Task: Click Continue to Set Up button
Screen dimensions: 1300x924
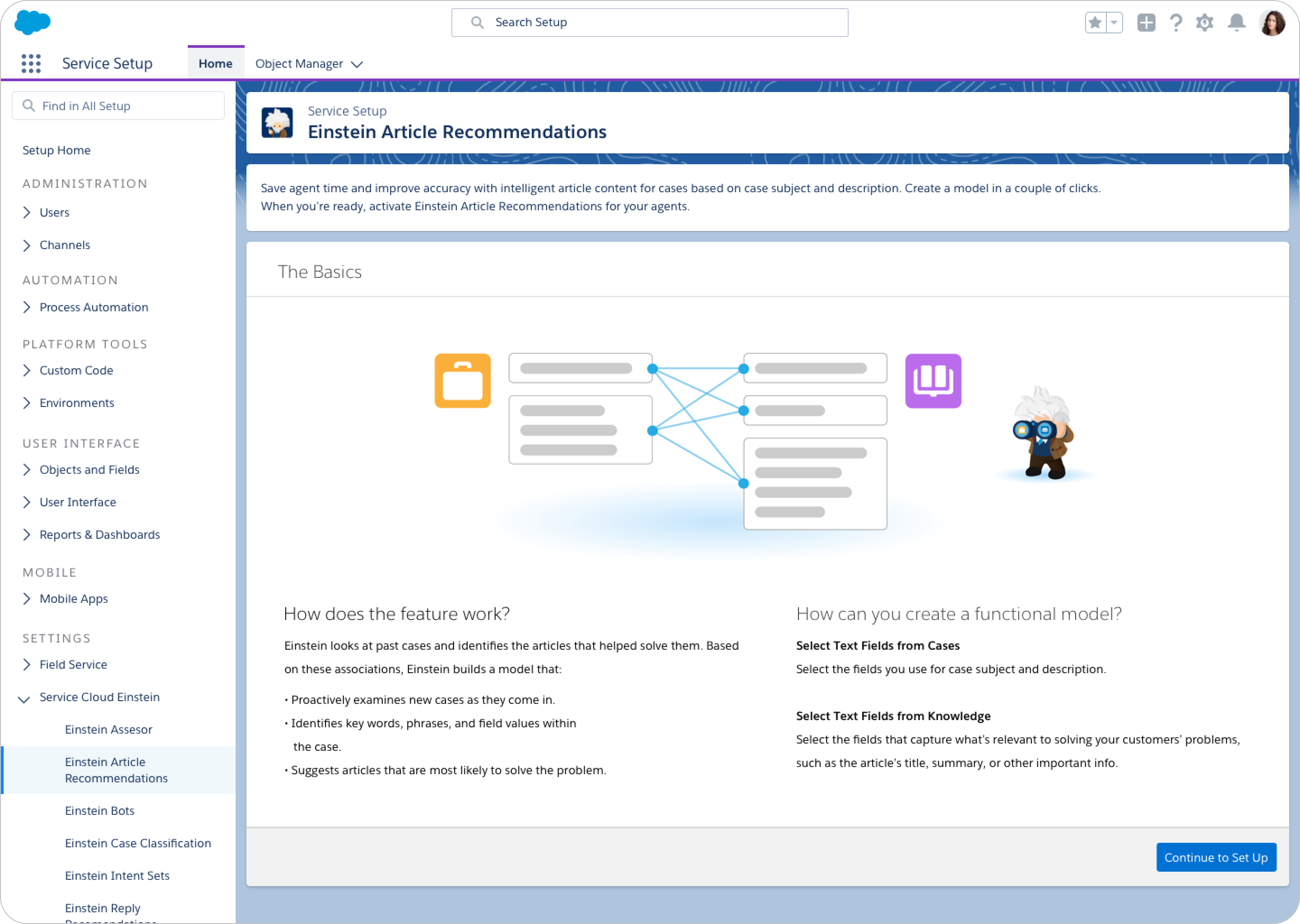Action: pyautogui.click(x=1216, y=857)
